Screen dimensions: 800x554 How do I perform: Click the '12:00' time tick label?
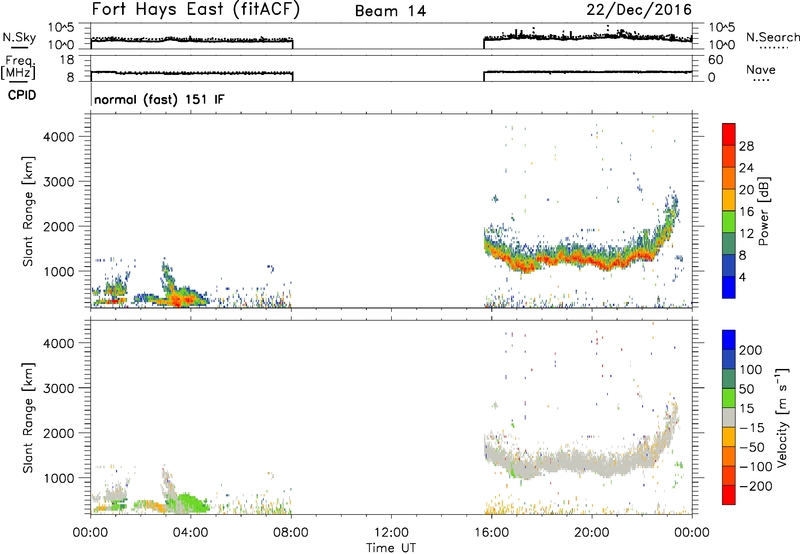point(391,533)
